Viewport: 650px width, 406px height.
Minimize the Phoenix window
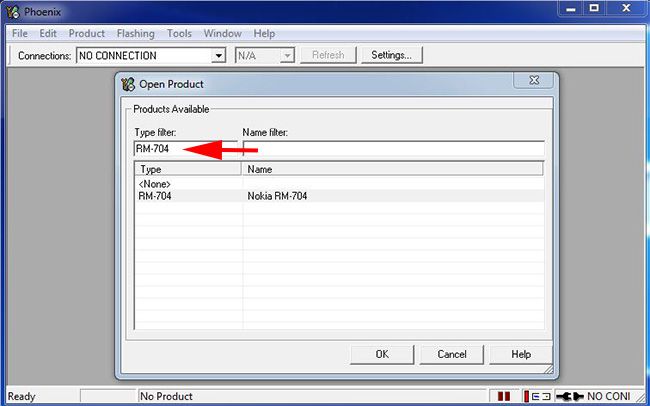coord(571,9)
